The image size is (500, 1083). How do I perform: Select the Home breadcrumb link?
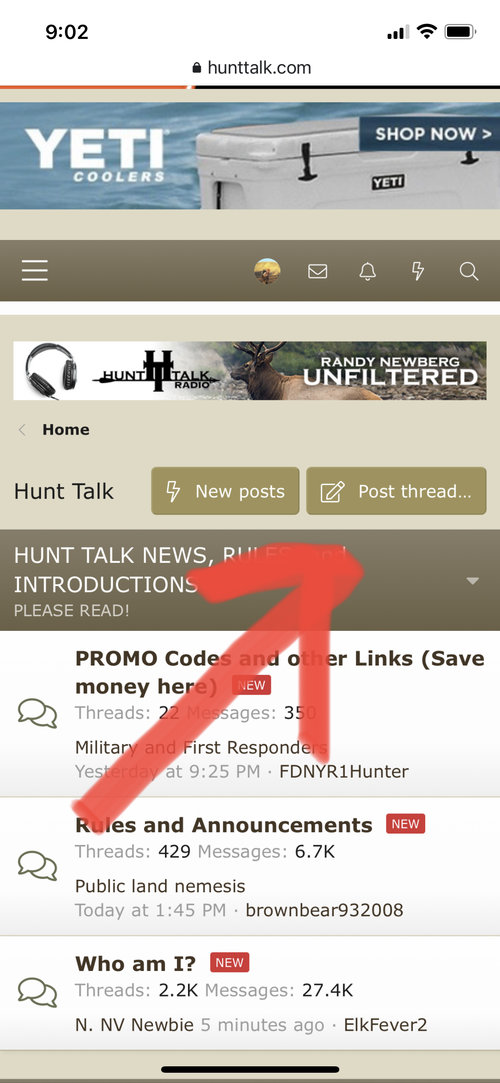point(66,430)
